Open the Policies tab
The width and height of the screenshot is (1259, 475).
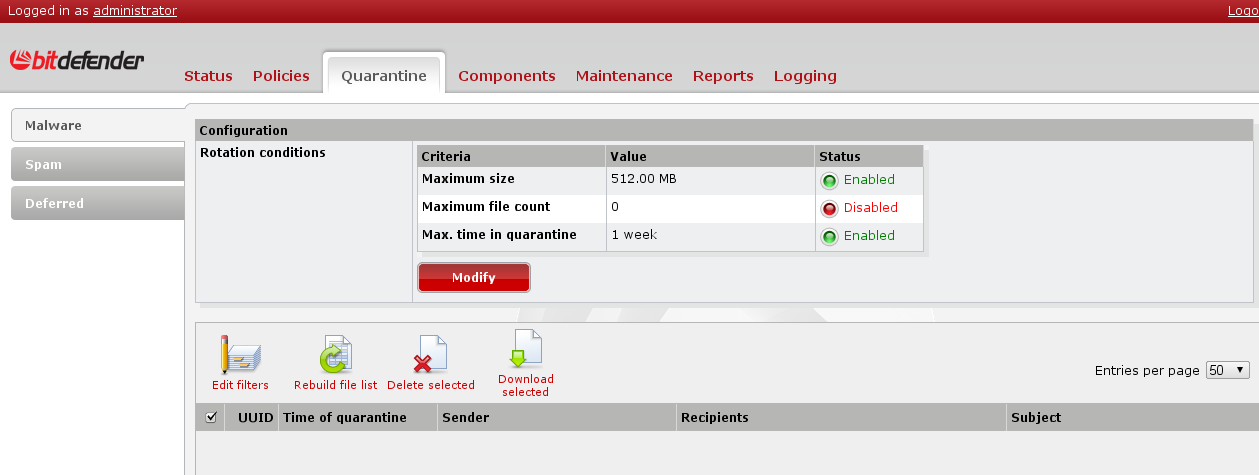[x=281, y=76]
